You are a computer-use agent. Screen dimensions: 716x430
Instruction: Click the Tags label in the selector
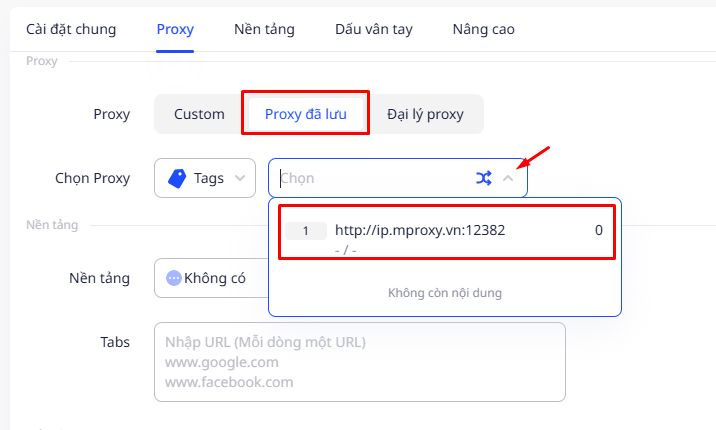coord(209,178)
